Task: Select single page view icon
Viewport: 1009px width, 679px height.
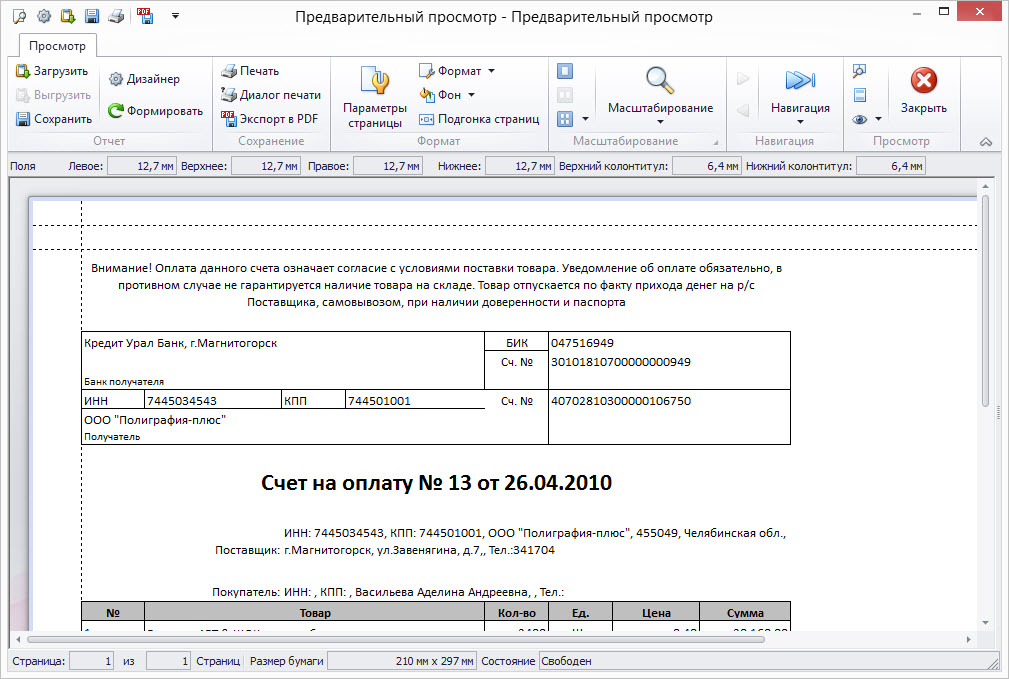Action: pos(565,71)
